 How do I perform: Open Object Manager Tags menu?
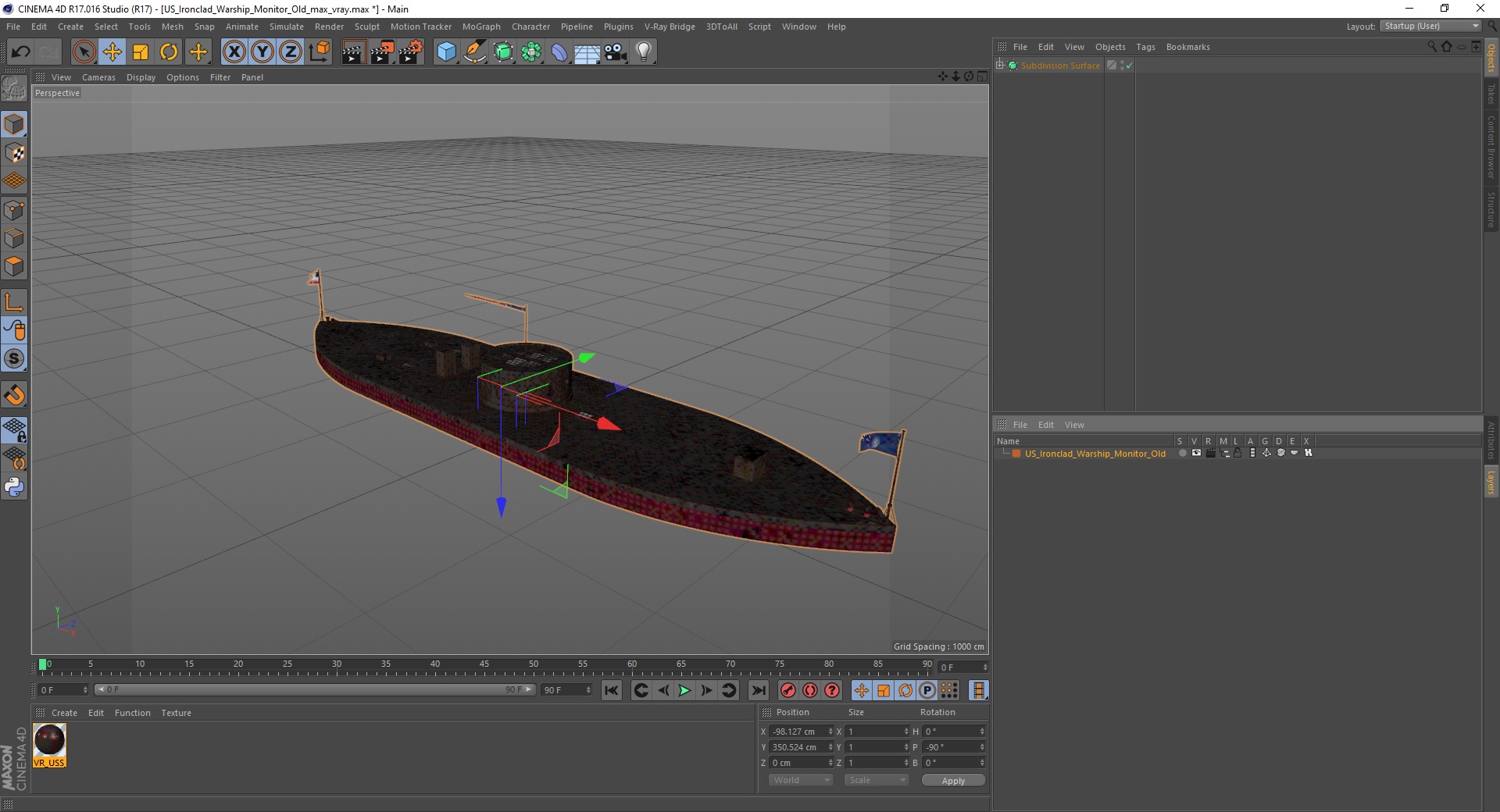pyautogui.click(x=1145, y=47)
